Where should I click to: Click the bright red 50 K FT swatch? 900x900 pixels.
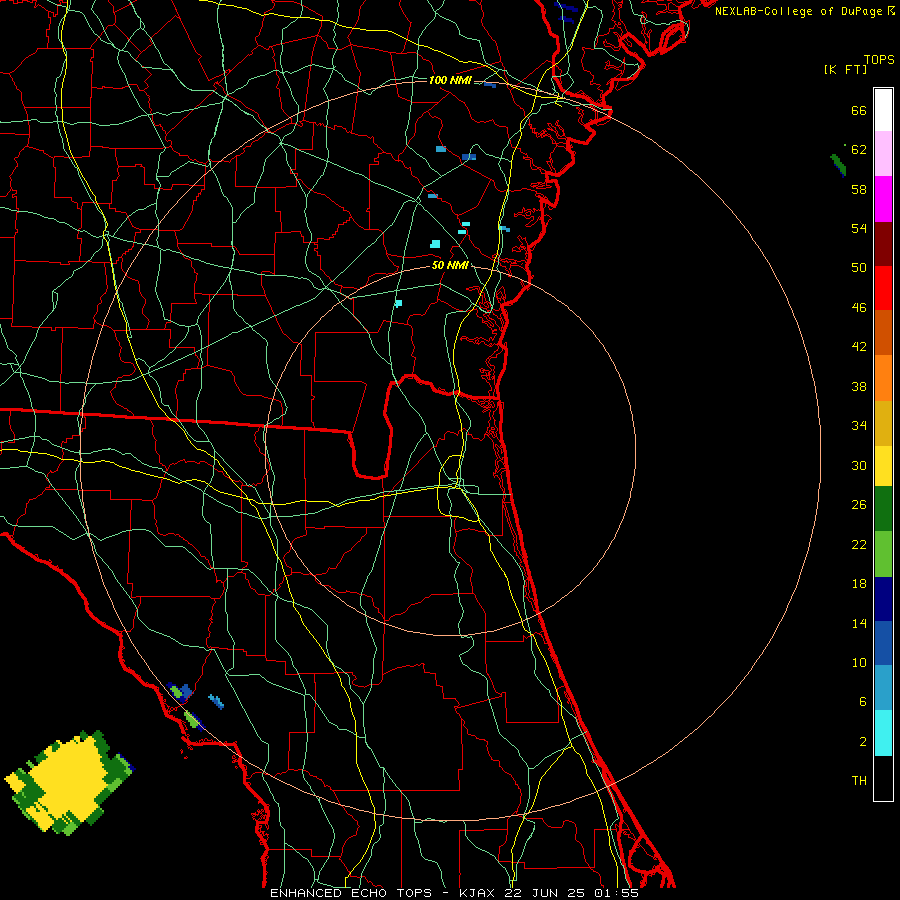[883, 288]
